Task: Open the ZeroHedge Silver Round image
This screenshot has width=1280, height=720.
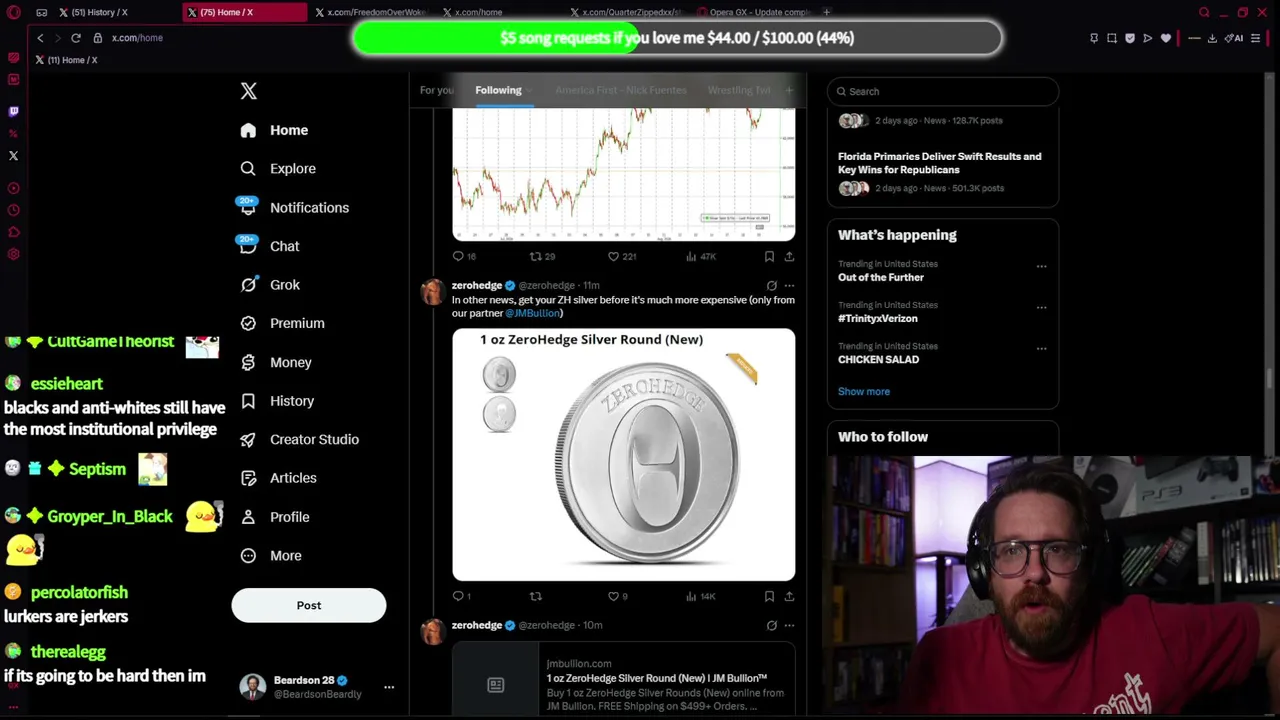Action: click(624, 455)
